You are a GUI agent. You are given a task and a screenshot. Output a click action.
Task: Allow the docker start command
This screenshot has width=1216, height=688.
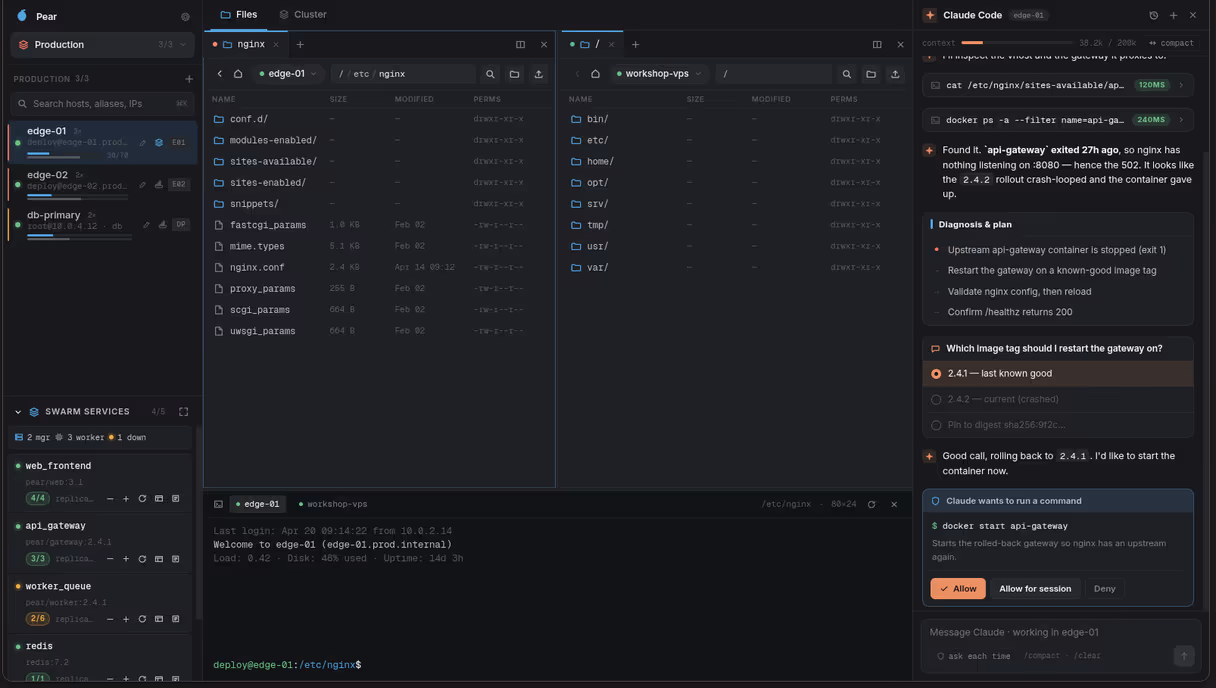coord(958,589)
